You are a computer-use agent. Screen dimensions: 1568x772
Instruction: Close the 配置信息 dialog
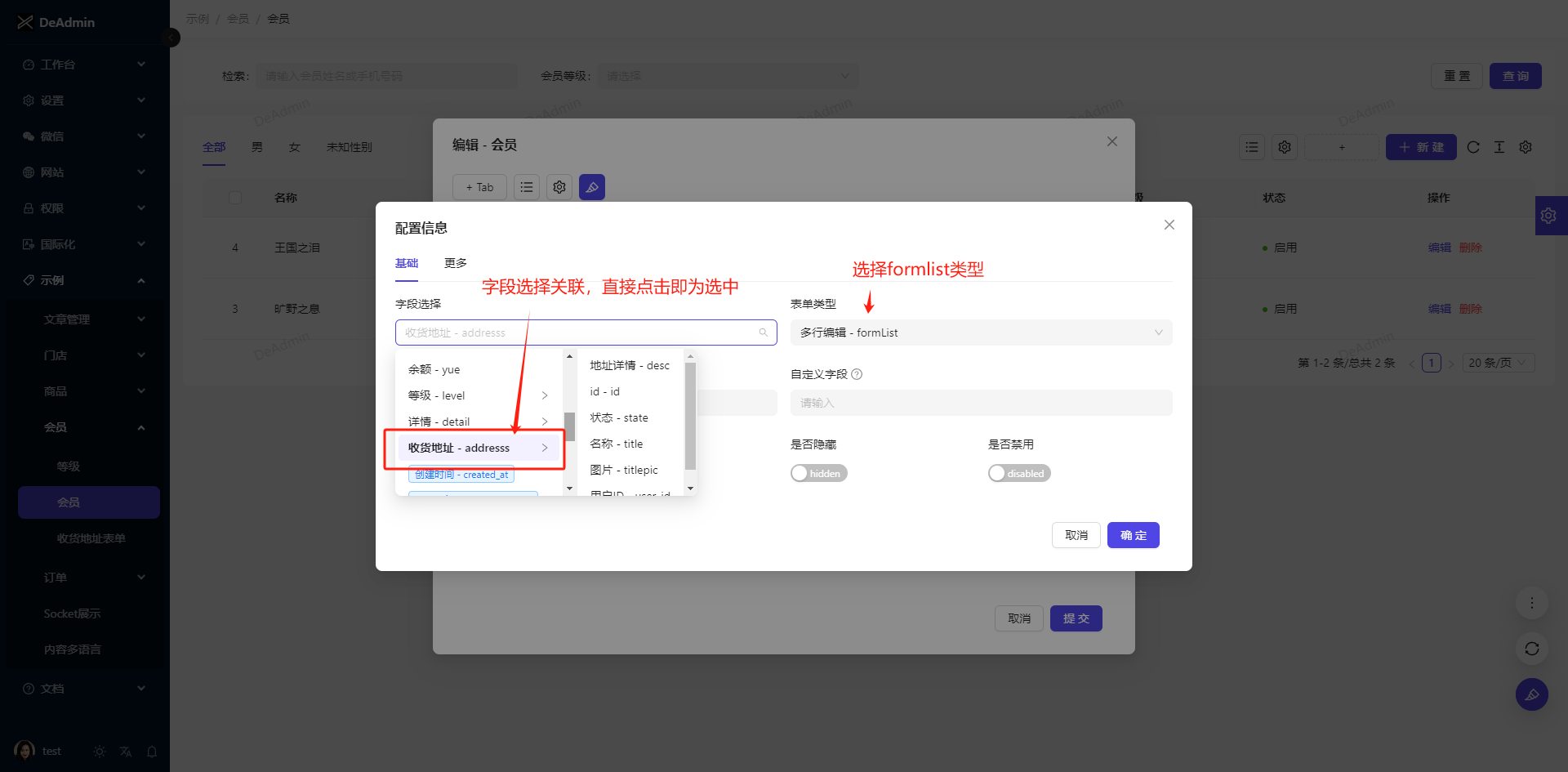(x=1169, y=225)
